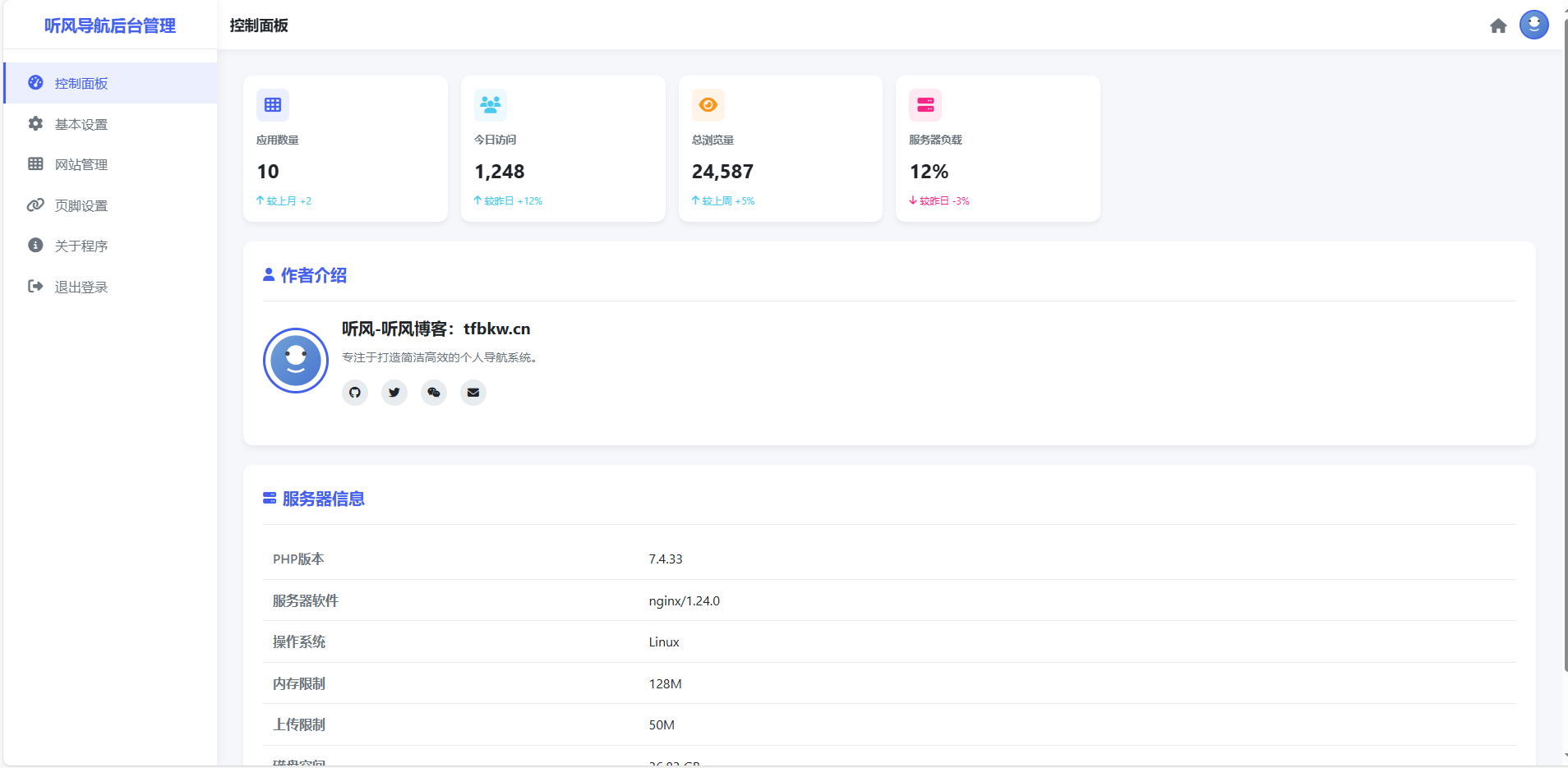This screenshot has height=768, width=1568.
Task: Click the home icon in top bar
Action: tap(1498, 25)
